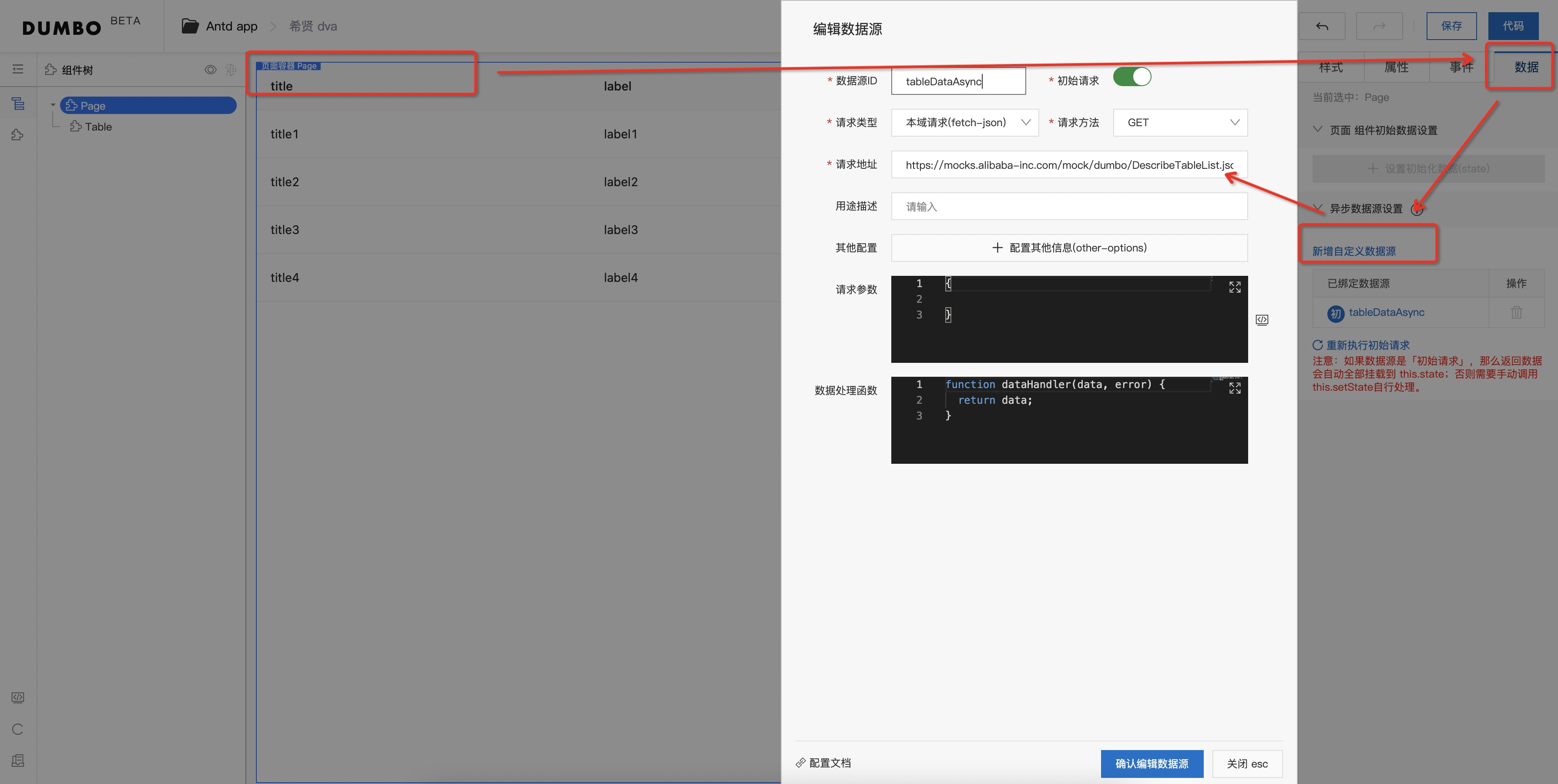Viewport: 1558px width, 784px height.
Task: Click the refresh icon in left sidebar bottom
Action: (x=17, y=729)
